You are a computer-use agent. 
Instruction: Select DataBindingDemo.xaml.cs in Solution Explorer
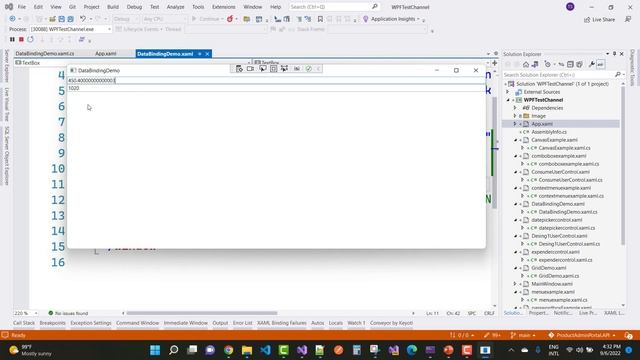tap(568, 212)
